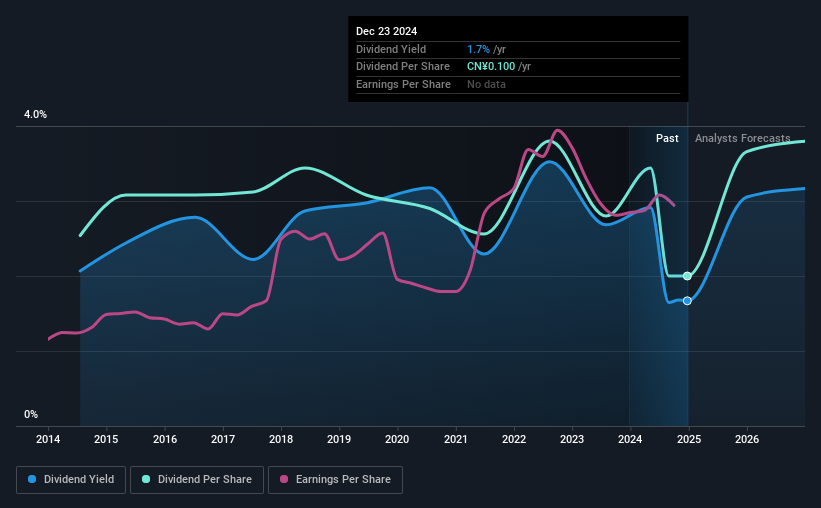Click the Dec 23 2024 tooltip date

coord(386,31)
